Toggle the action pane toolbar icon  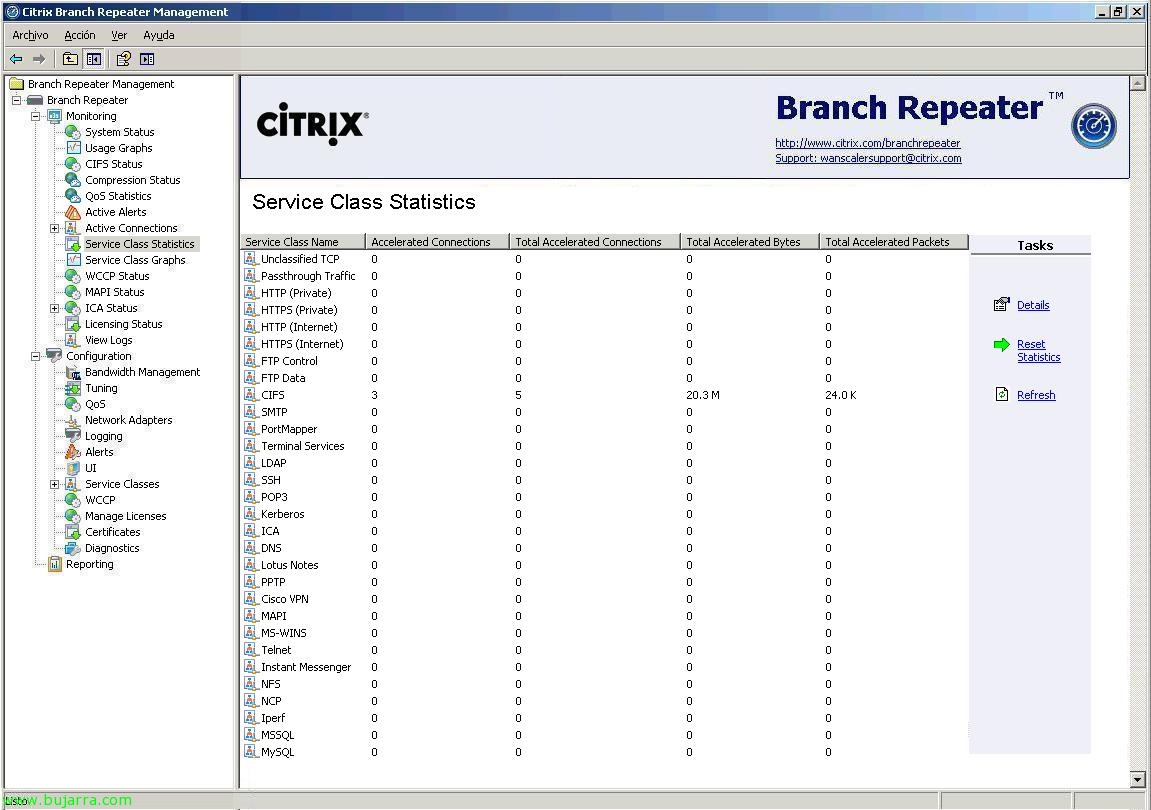pos(147,59)
